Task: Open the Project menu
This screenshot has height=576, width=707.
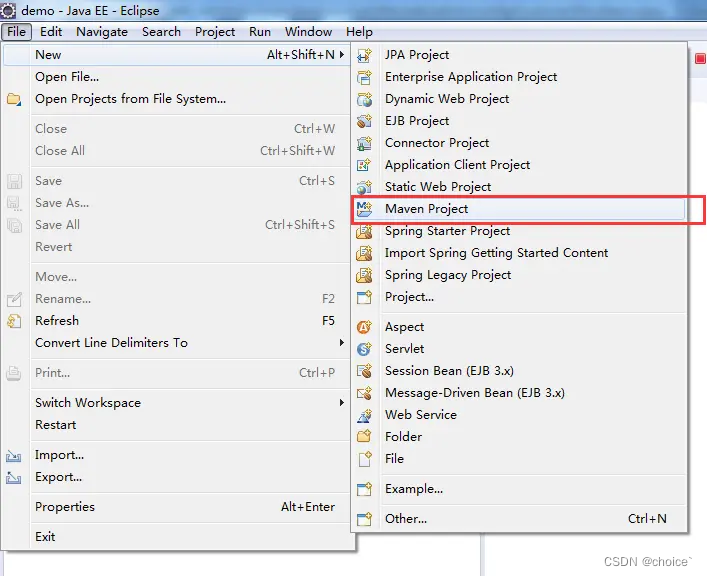Action: tap(215, 32)
